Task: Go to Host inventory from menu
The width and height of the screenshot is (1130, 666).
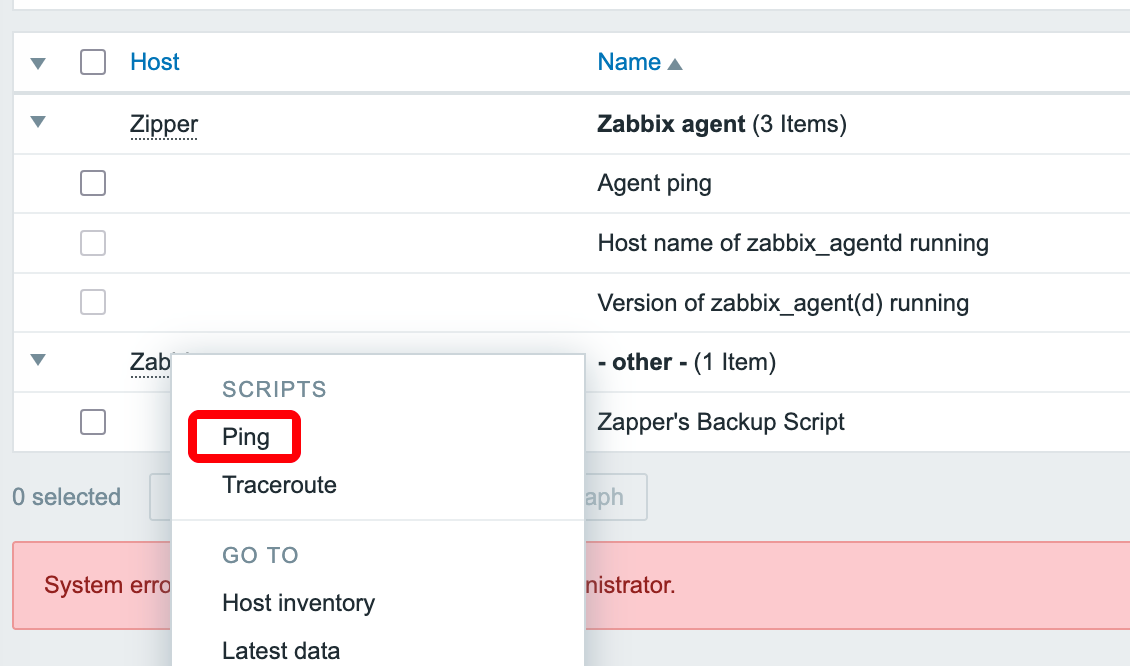Action: pos(298,603)
